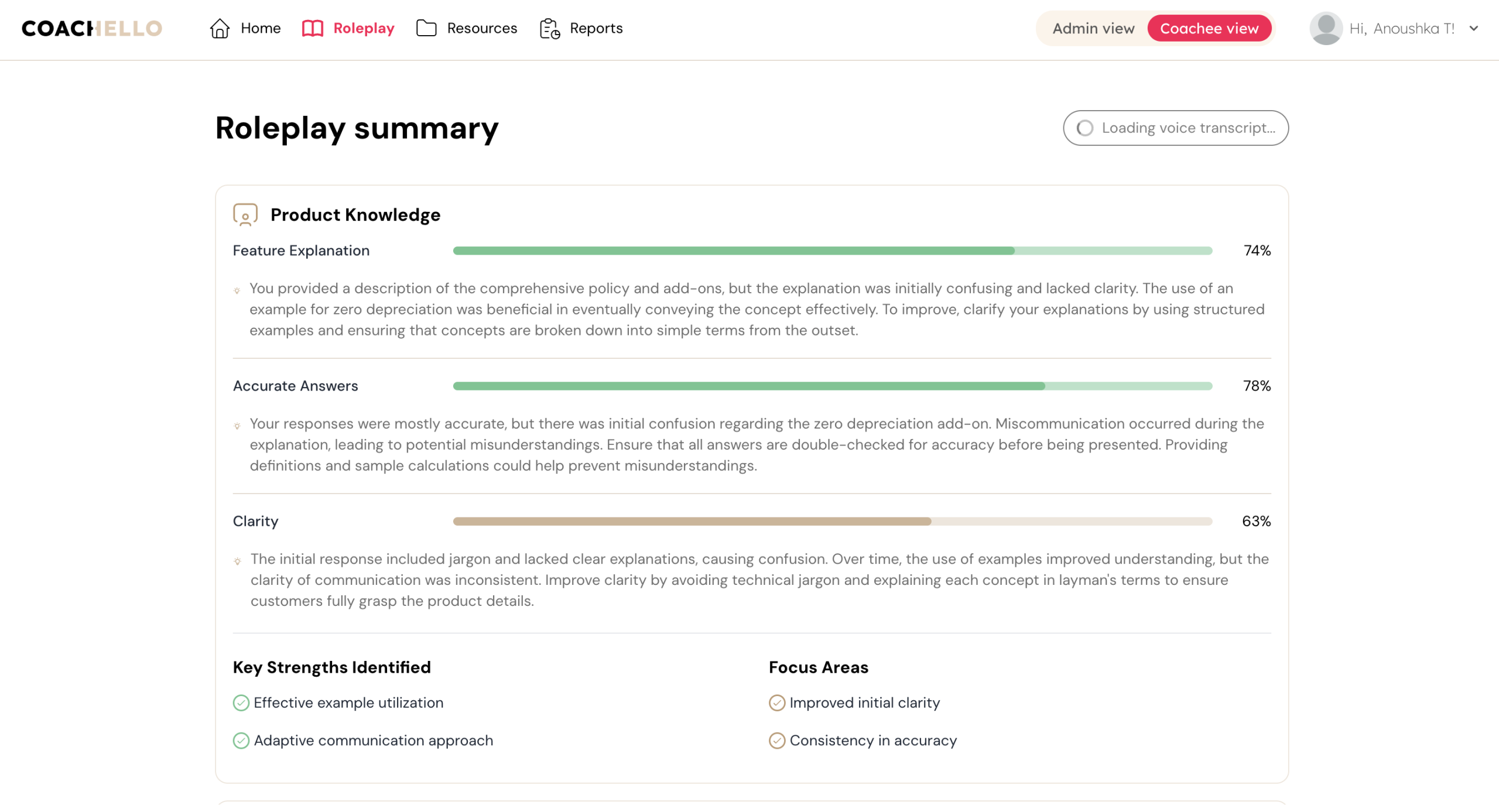Viewport: 1499px width, 812px height.
Task: Click the Product Knowledge section icon
Action: click(x=245, y=215)
